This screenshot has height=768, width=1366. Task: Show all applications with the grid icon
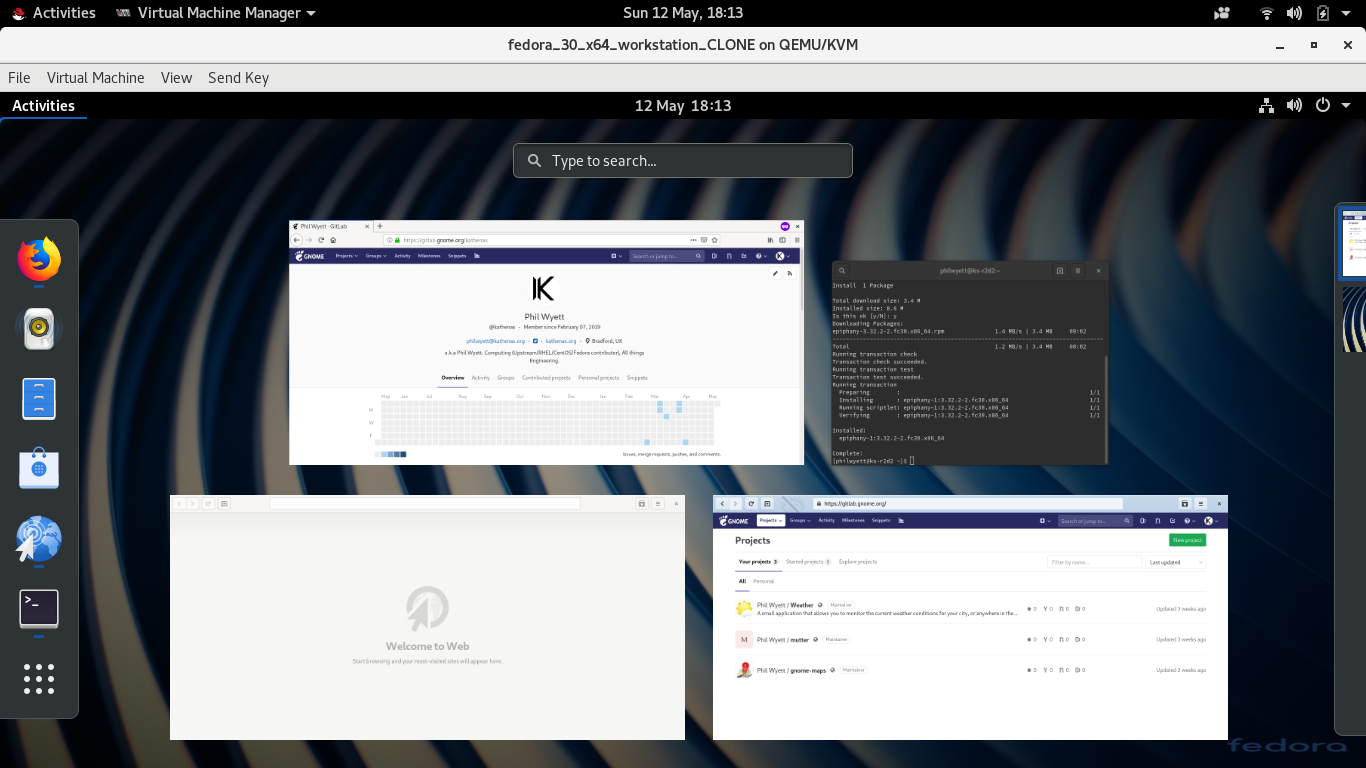point(38,679)
